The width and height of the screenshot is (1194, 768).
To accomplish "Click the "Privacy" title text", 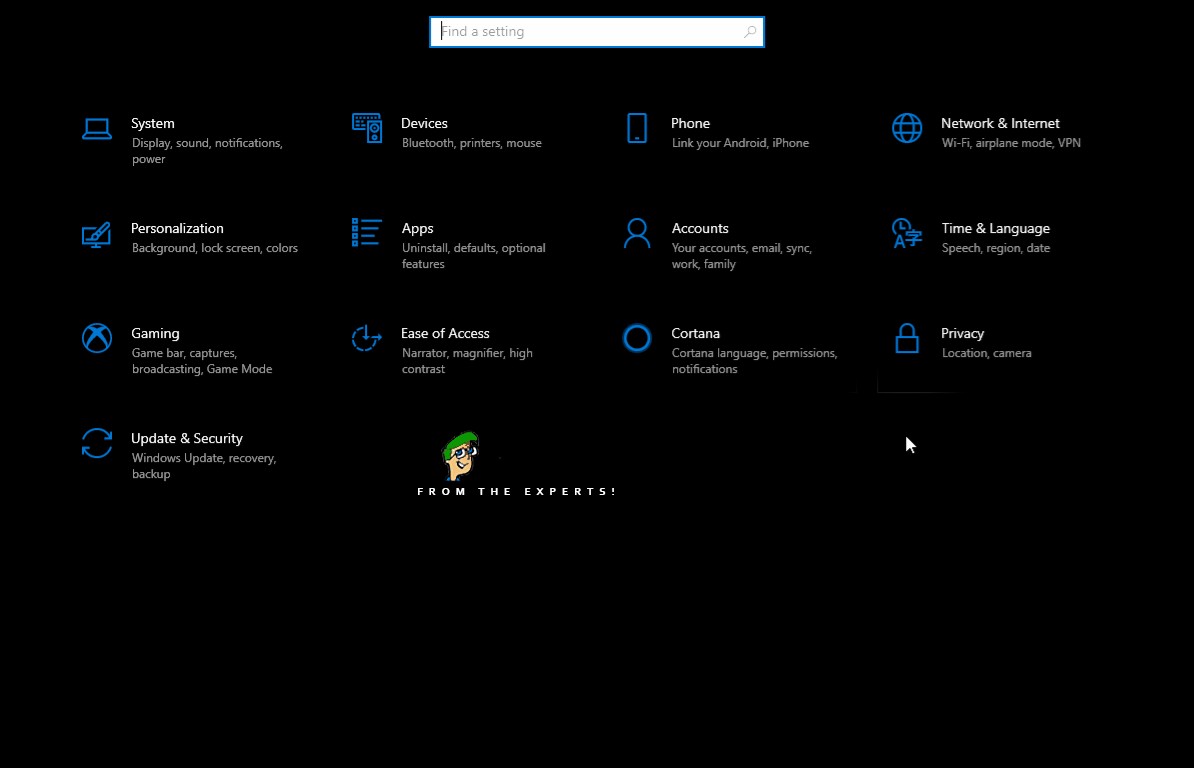I will [x=962, y=333].
